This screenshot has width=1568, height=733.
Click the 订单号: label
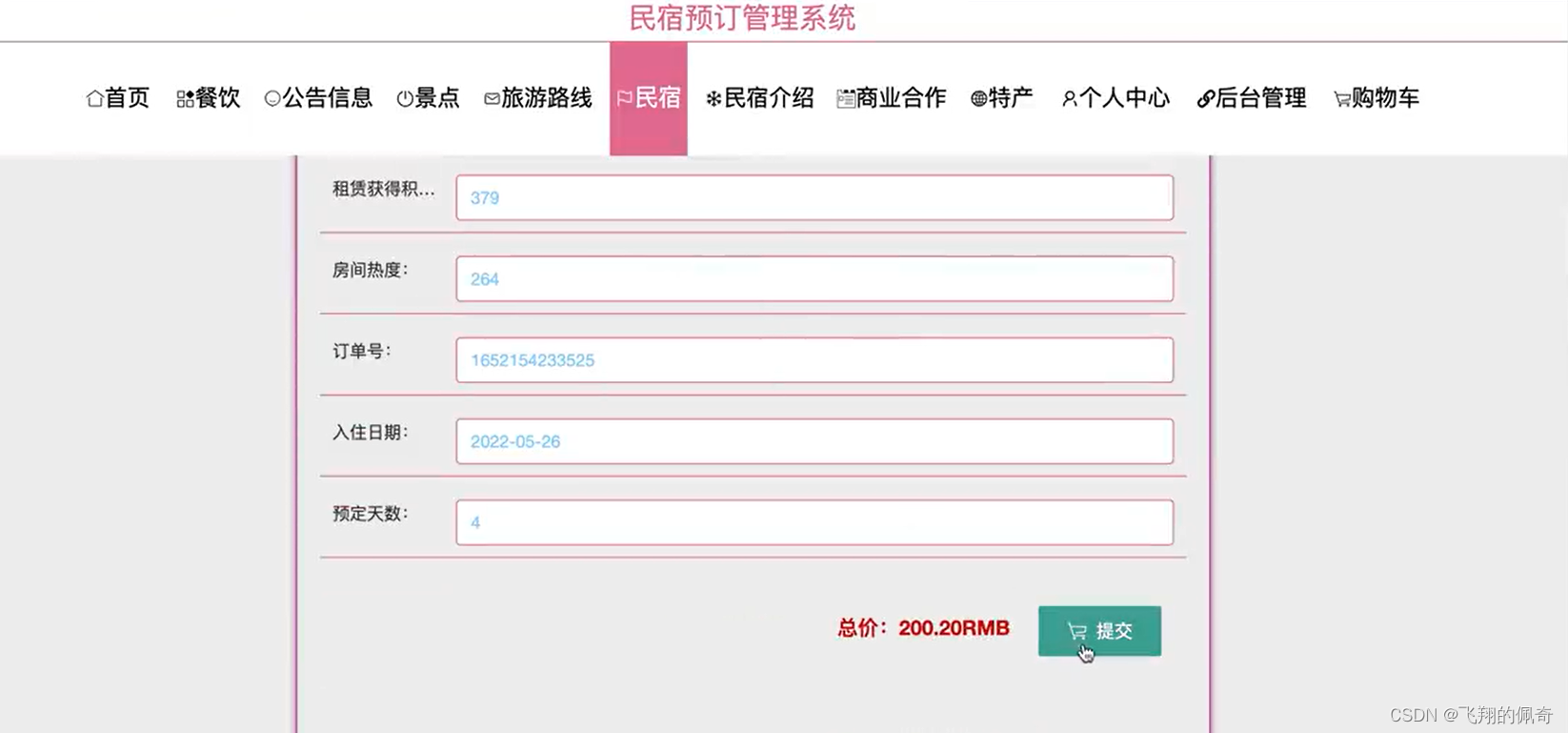362,352
